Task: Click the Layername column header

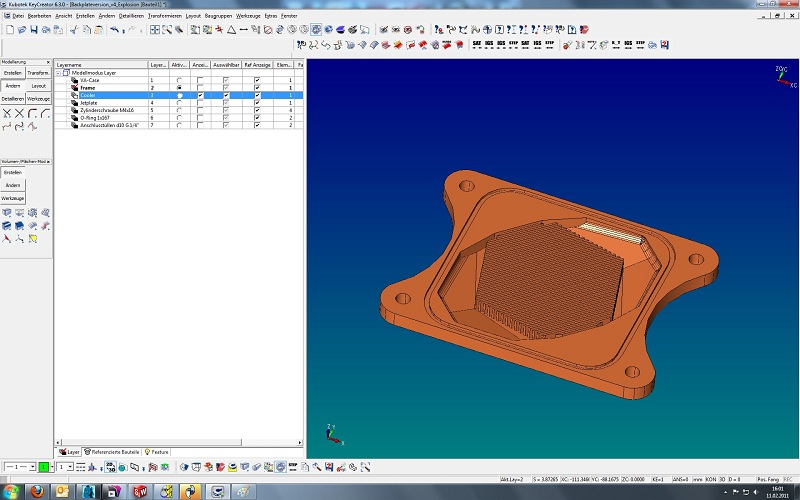Action: coord(102,65)
